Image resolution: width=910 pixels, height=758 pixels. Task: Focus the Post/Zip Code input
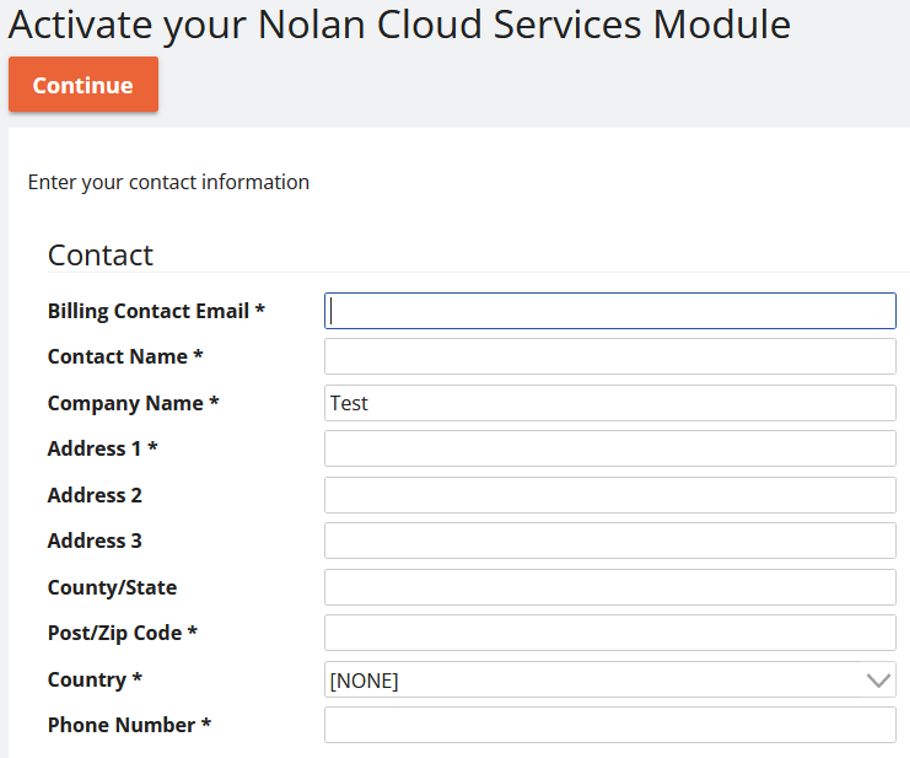coord(610,633)
